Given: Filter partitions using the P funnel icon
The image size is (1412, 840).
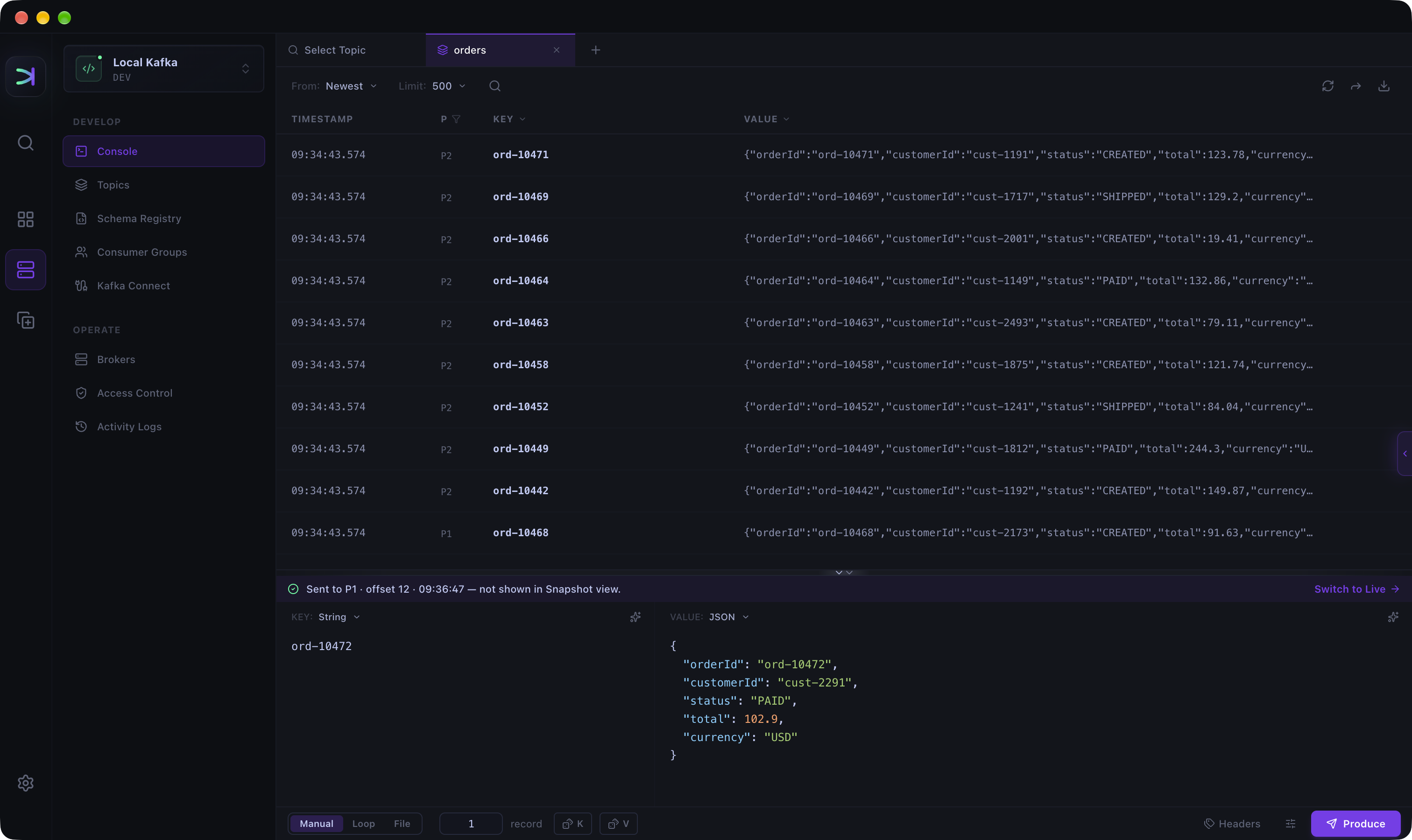Looking at the screenshot, I should [x=456, y=119].
